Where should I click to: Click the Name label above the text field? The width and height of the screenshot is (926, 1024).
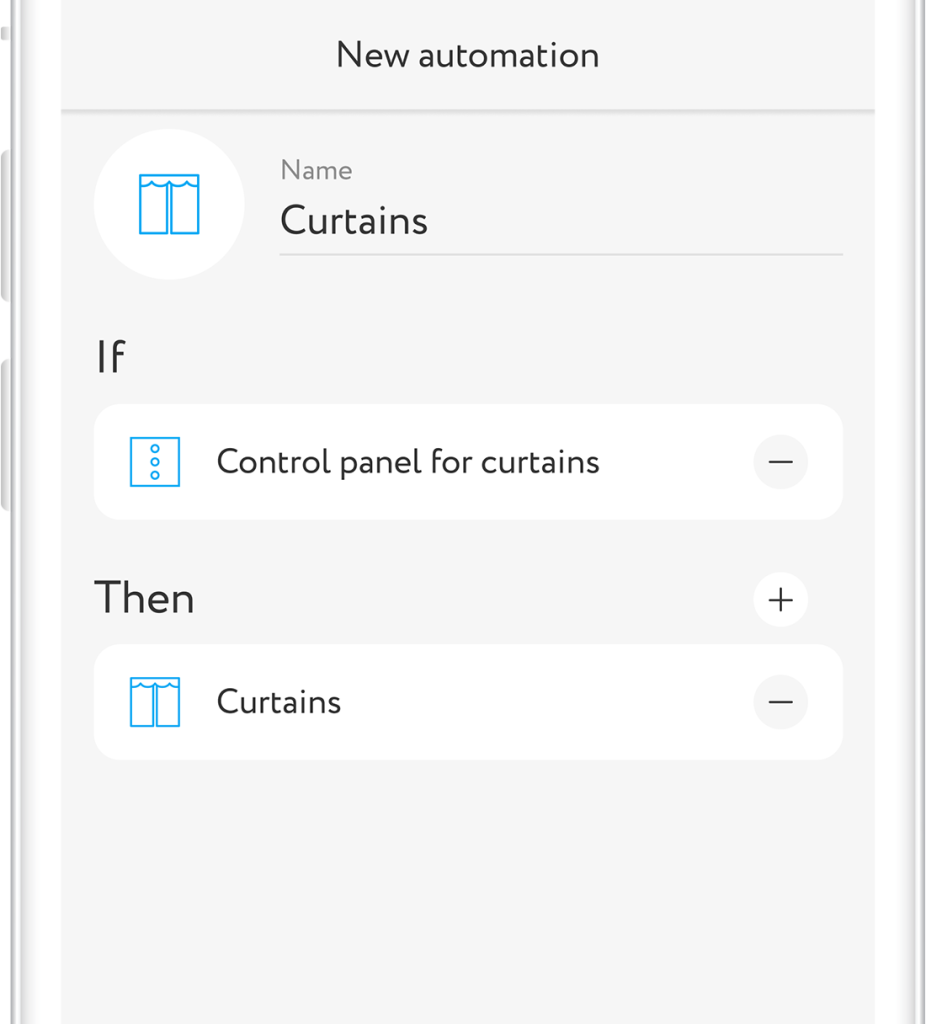(316, 171)
